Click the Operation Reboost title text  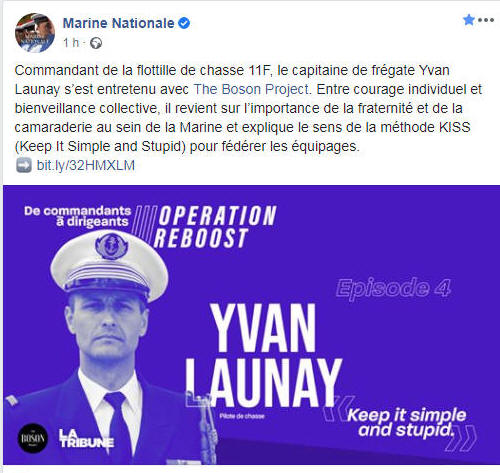(x=215, y=227)
